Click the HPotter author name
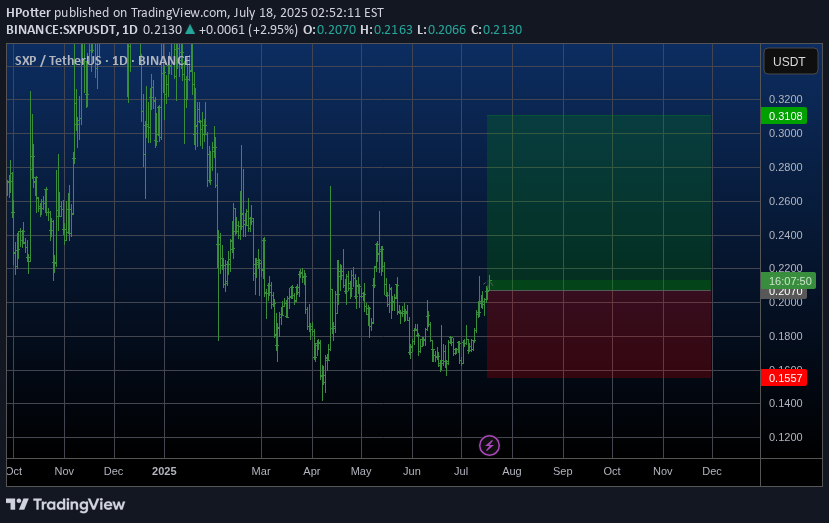Image resolution: width=829 pixels, height=523 pixels. point(29,12)
